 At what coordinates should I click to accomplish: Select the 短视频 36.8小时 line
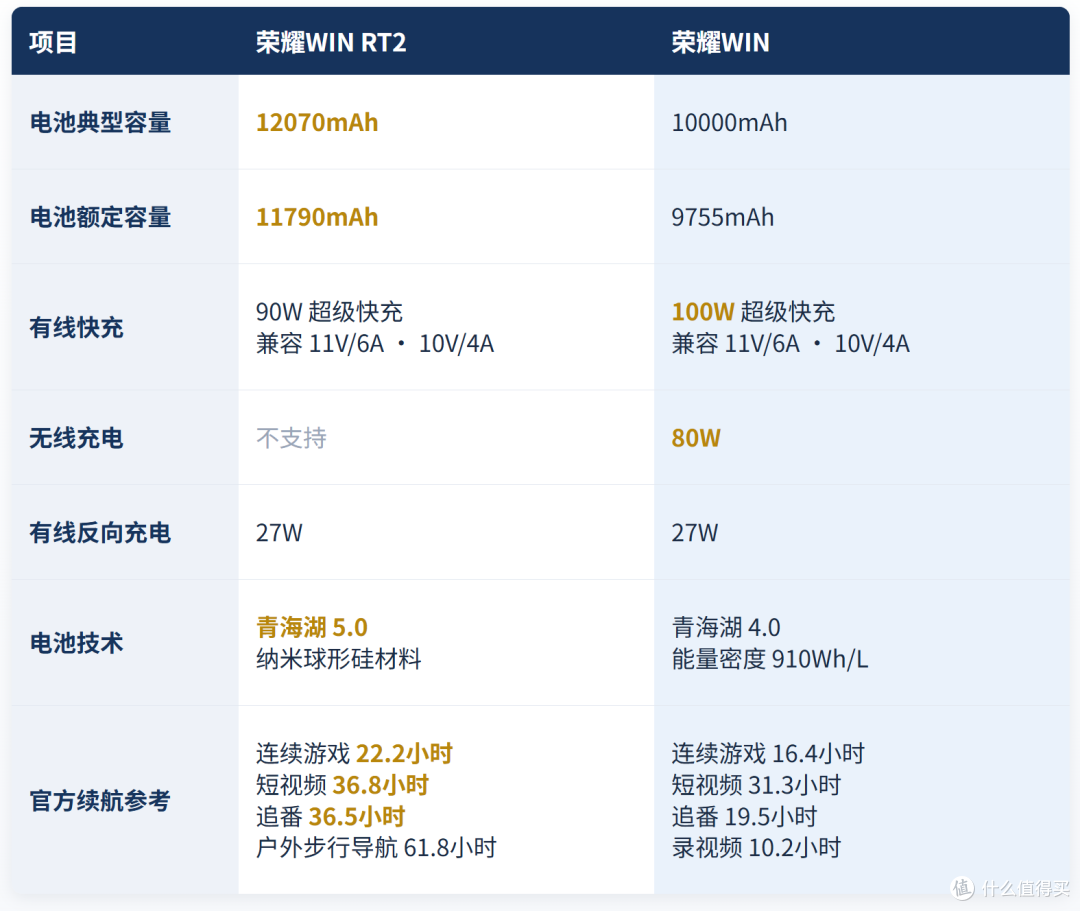[342, 785]
